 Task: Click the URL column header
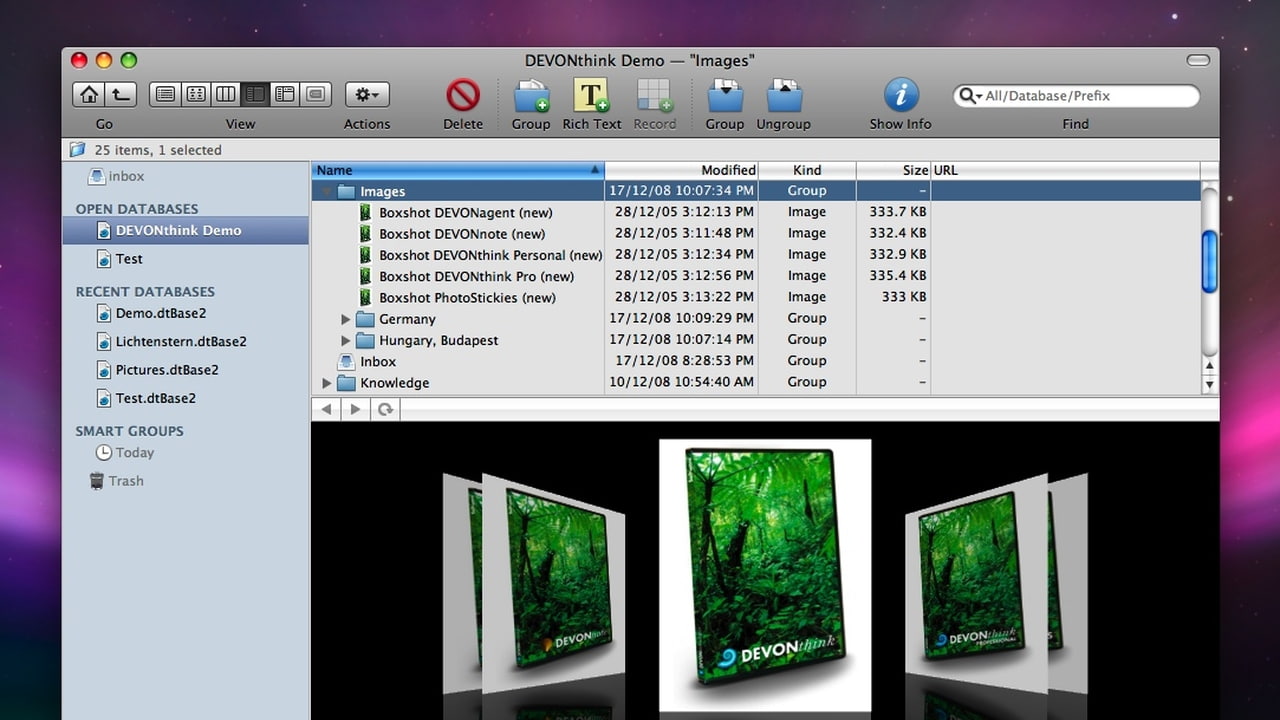(x=1065, y=170)
